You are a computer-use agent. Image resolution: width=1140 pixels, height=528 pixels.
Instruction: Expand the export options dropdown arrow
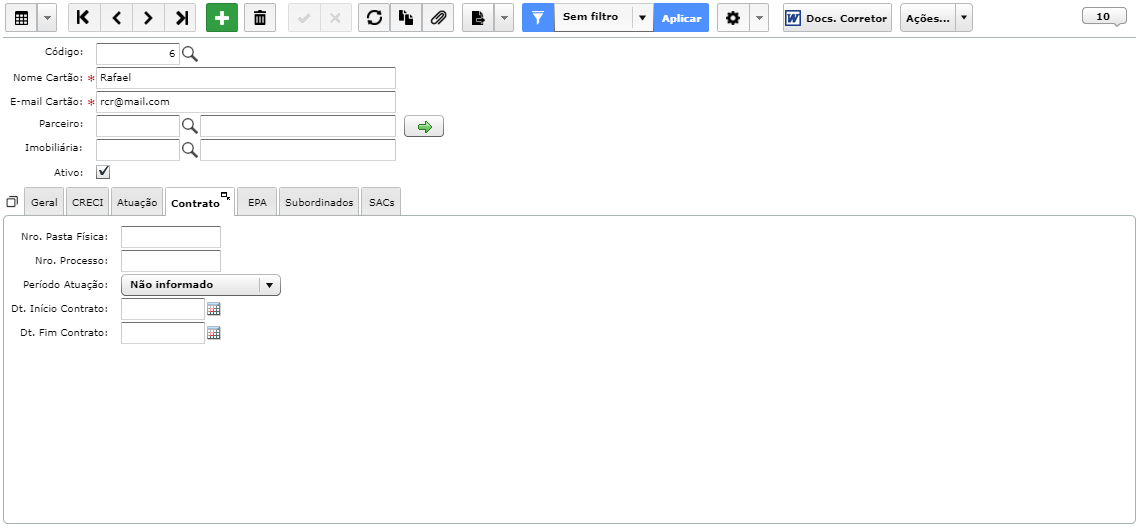click(504, 18)
